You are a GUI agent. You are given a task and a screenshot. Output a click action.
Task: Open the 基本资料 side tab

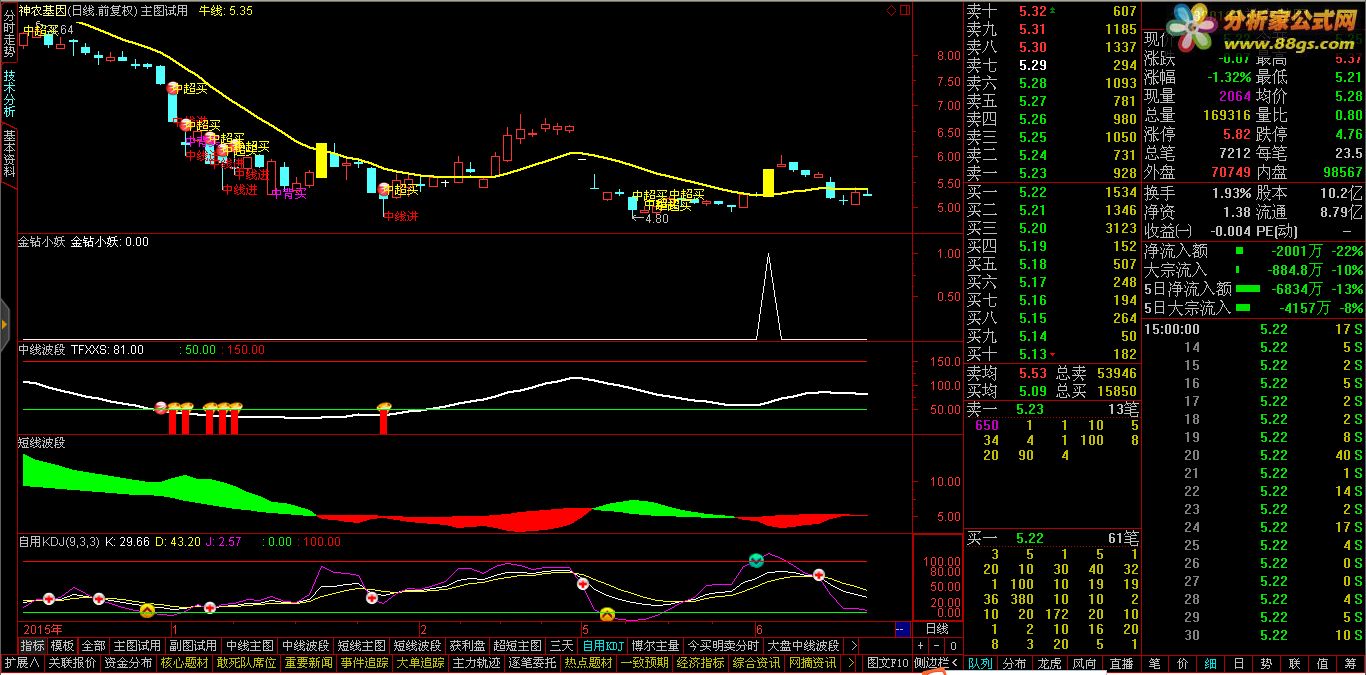click(x=9, y=153)
